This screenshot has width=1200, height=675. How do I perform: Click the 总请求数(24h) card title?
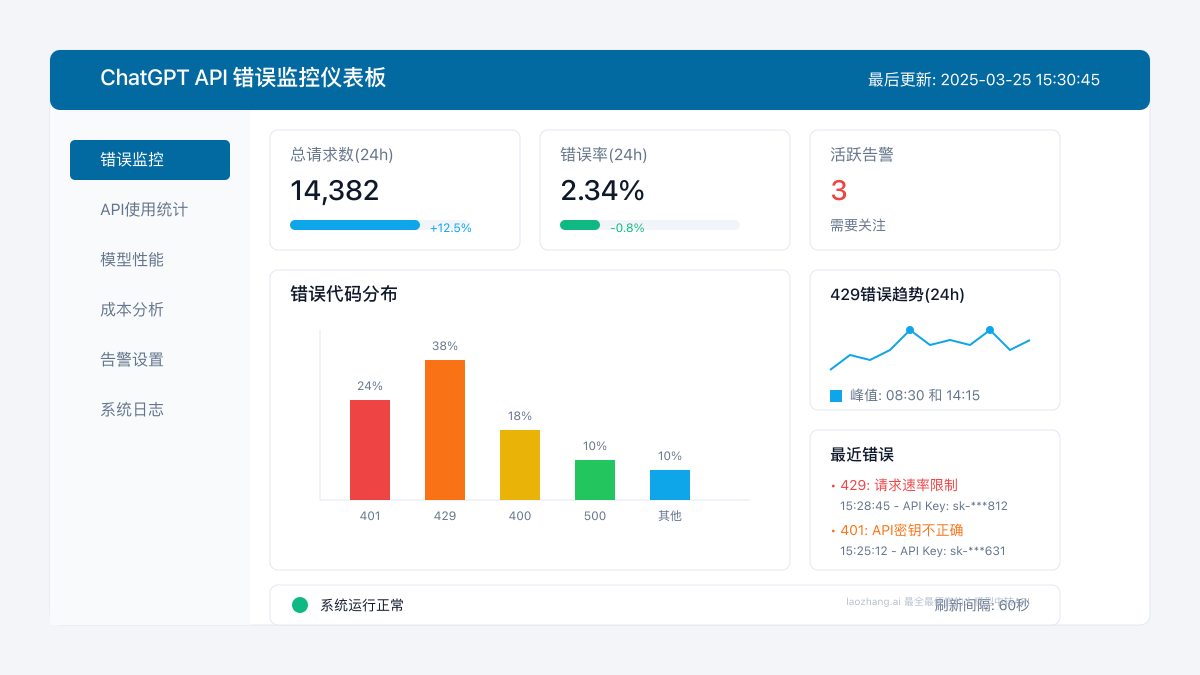342,155
